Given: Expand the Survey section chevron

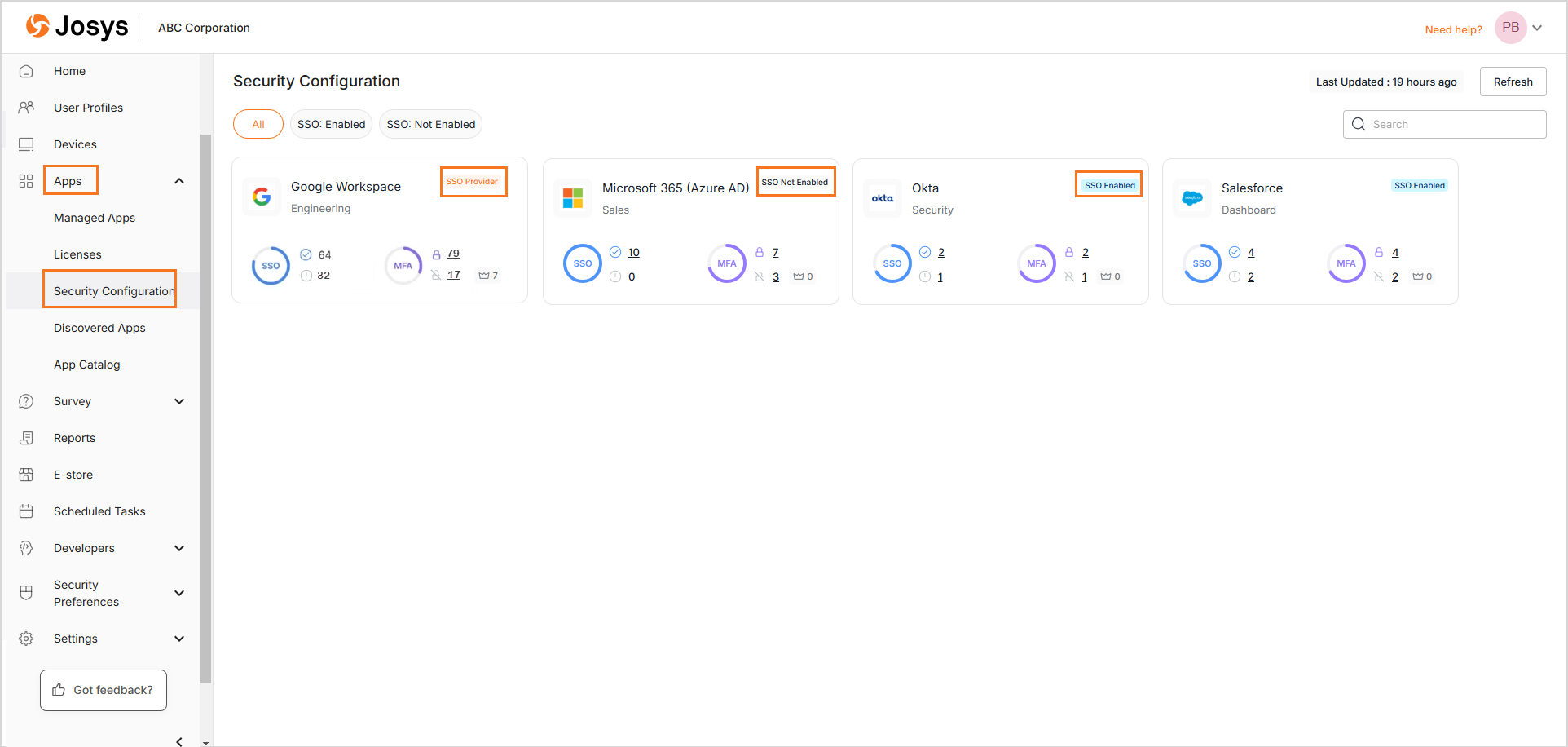Looking at the screenshot, I should tap(179, 401).
